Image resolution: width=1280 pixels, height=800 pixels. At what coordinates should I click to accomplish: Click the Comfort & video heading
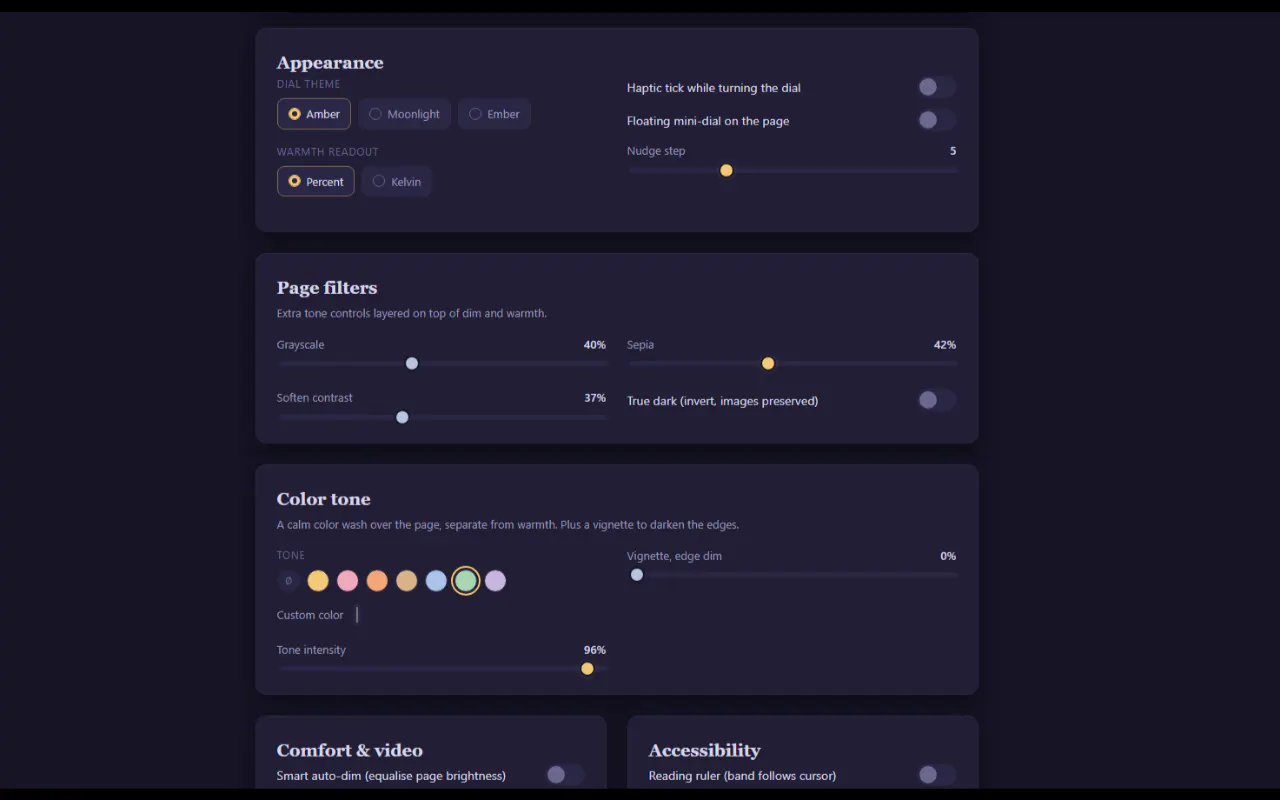(349, 750)
